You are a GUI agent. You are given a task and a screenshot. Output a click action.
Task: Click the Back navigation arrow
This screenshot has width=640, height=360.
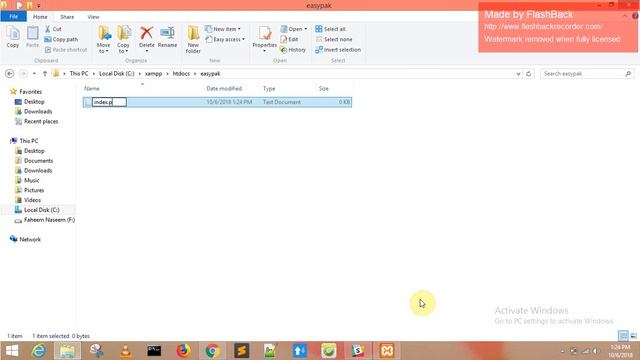pos(9,73)
